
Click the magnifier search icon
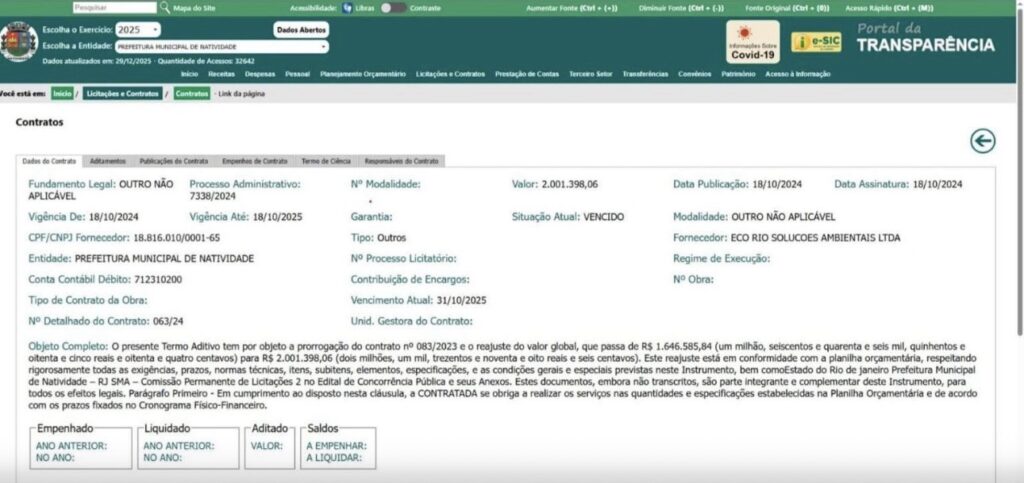pyautogui.click(x=166, y=8)
